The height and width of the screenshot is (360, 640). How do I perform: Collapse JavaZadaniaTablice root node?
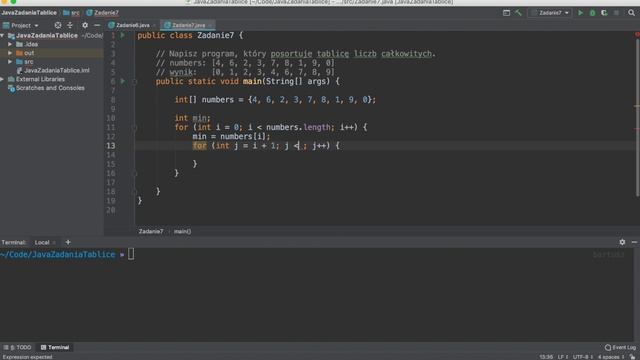pos(2,36)
